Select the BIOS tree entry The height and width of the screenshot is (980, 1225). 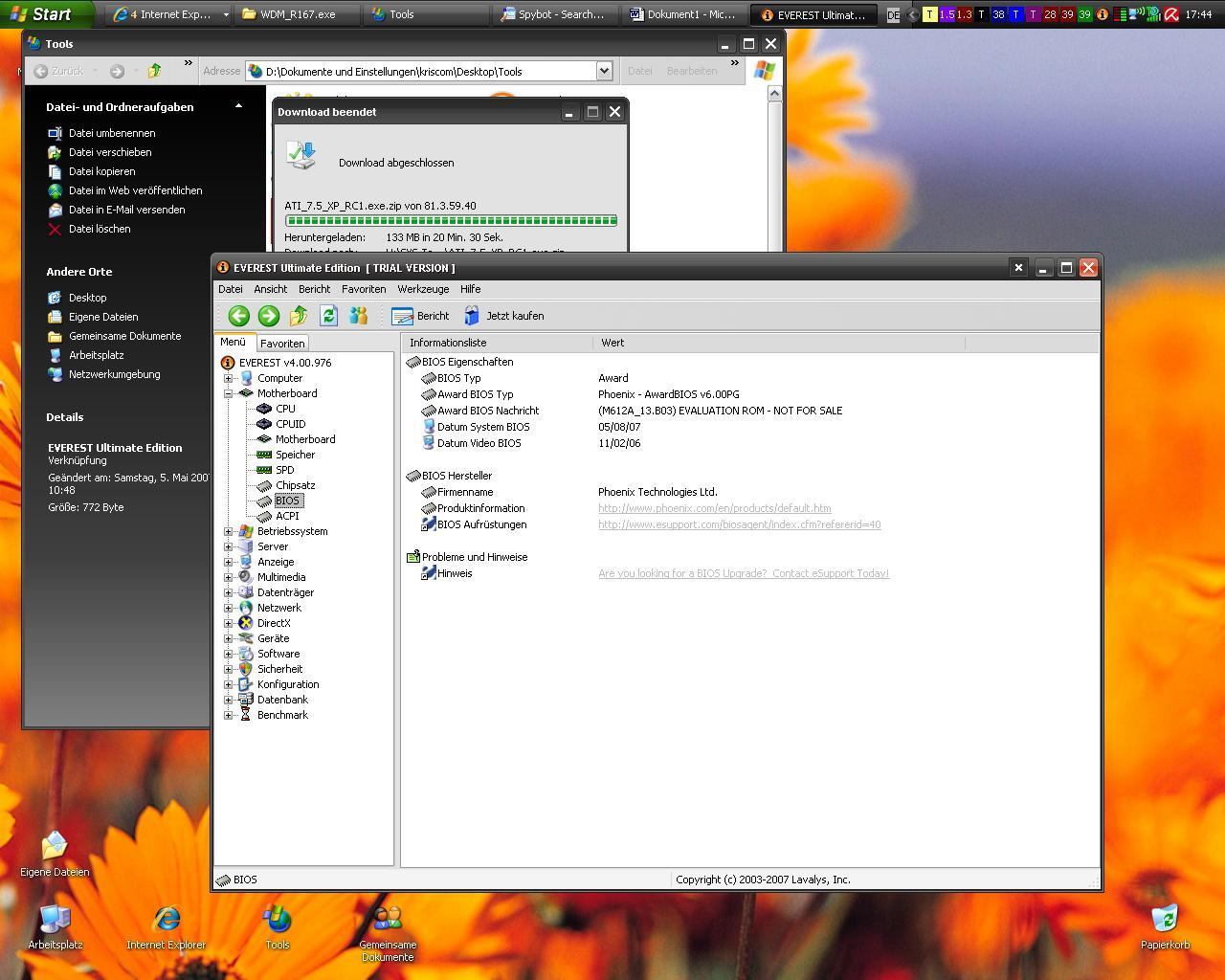coord(287,501)
